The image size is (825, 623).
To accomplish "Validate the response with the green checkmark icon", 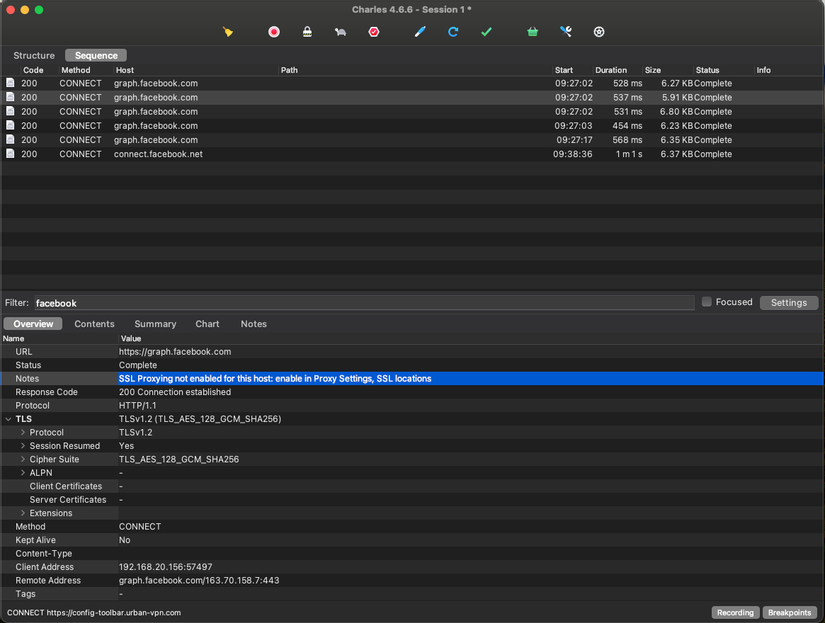I will tap(486, 31).
